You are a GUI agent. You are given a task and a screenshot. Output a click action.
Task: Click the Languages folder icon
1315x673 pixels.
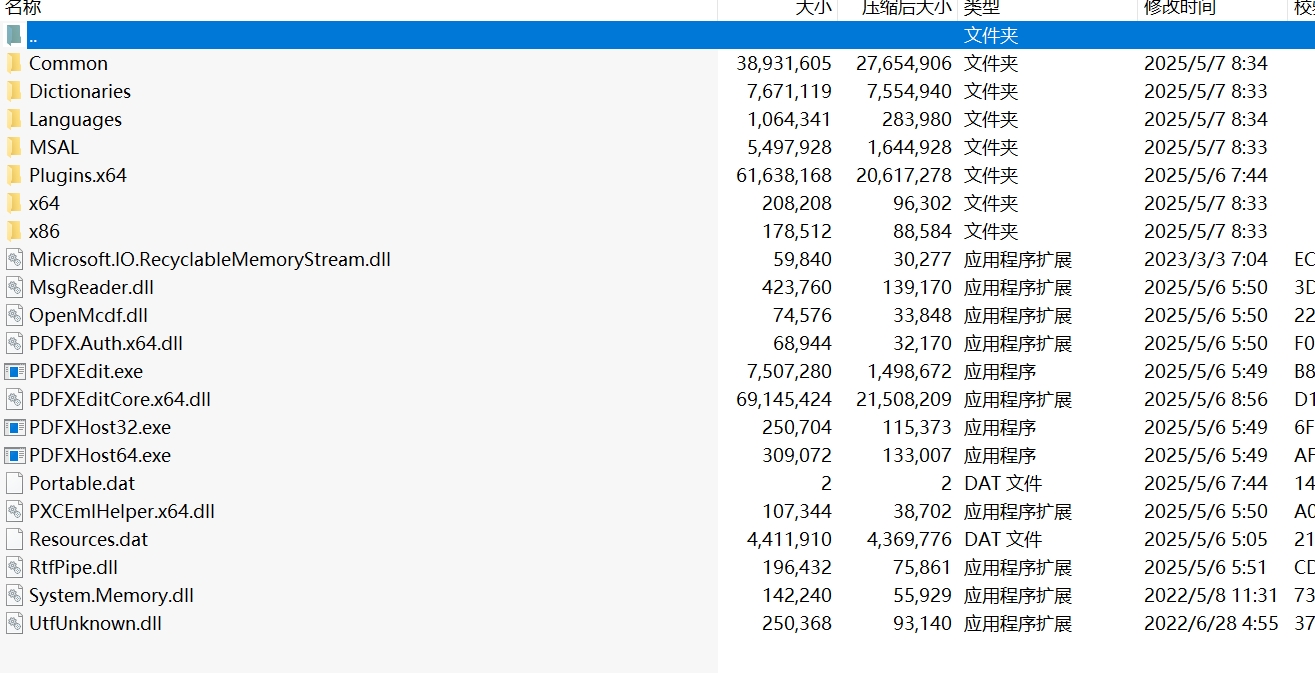(13, 119)
